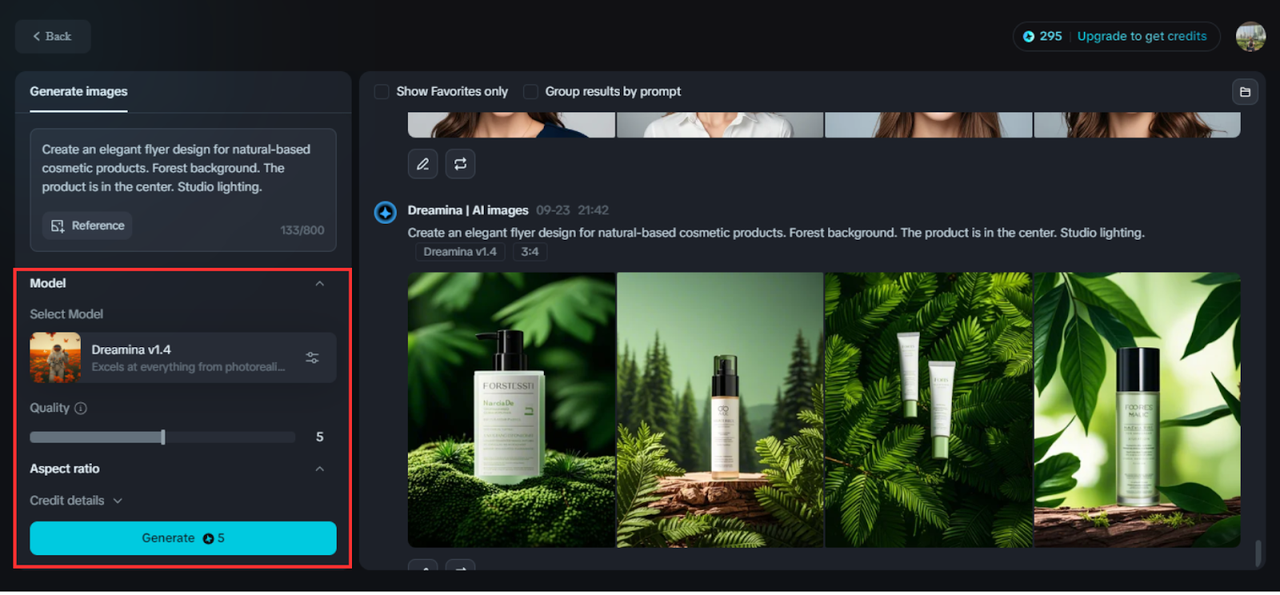
Task: Click the Dreamina AI images avatar icon
Action: [x=385, y=212]
